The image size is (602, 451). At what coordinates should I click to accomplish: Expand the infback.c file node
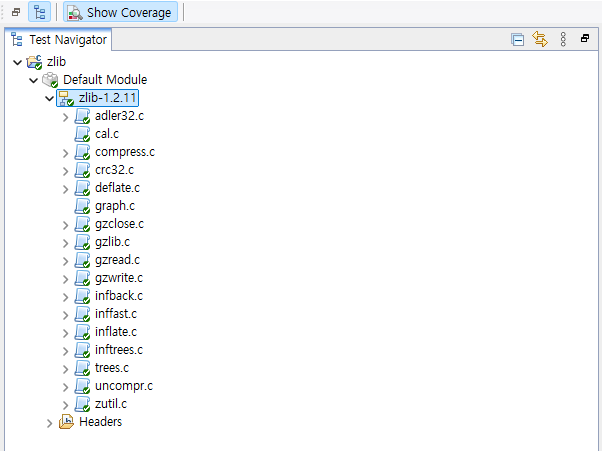click(66, 297)
